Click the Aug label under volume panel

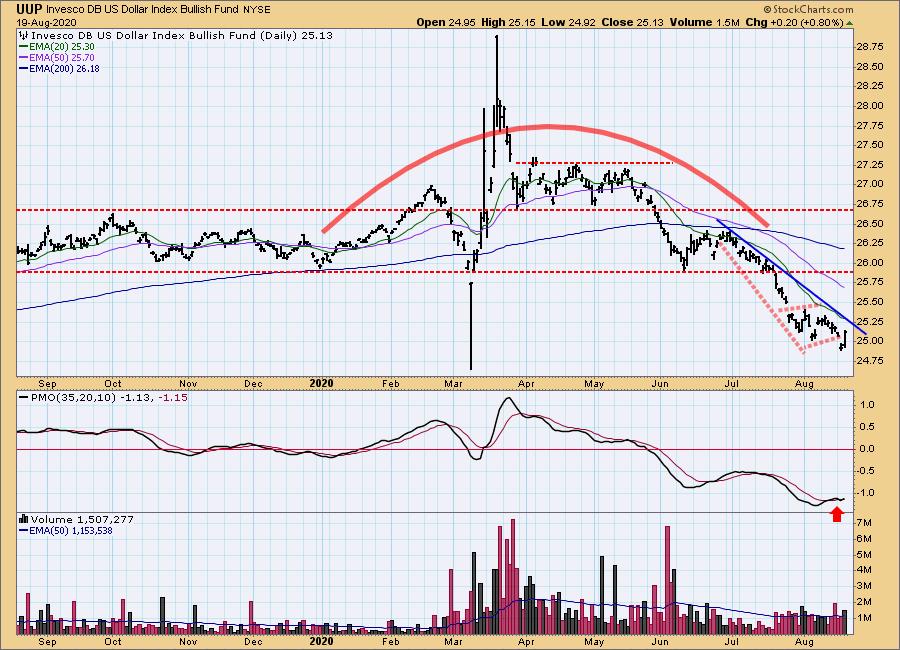click(x=805, y=641)
